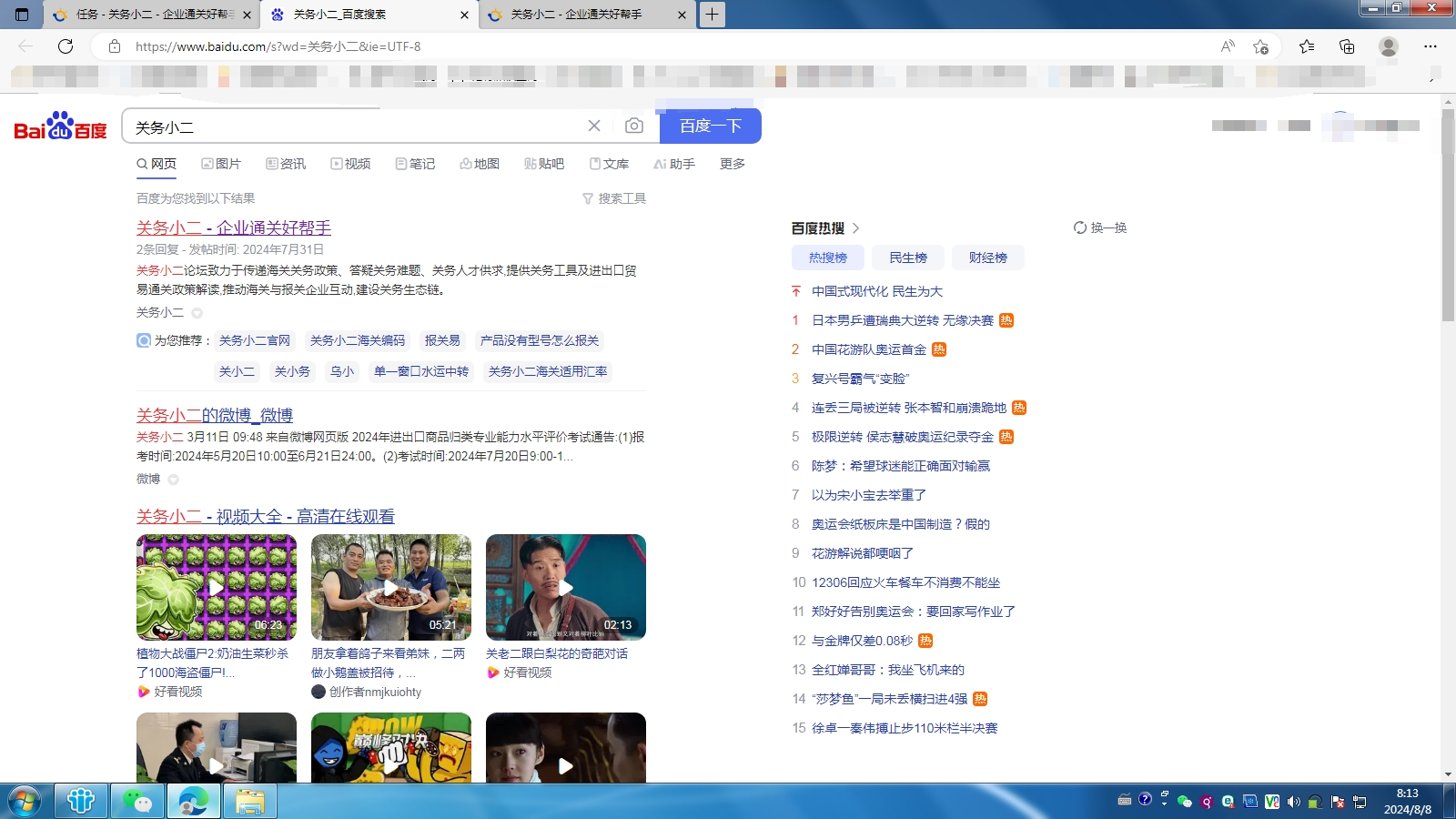Select the 财经榜 tab
Viewport: 1456px width, 819px height.
point(988,258)
